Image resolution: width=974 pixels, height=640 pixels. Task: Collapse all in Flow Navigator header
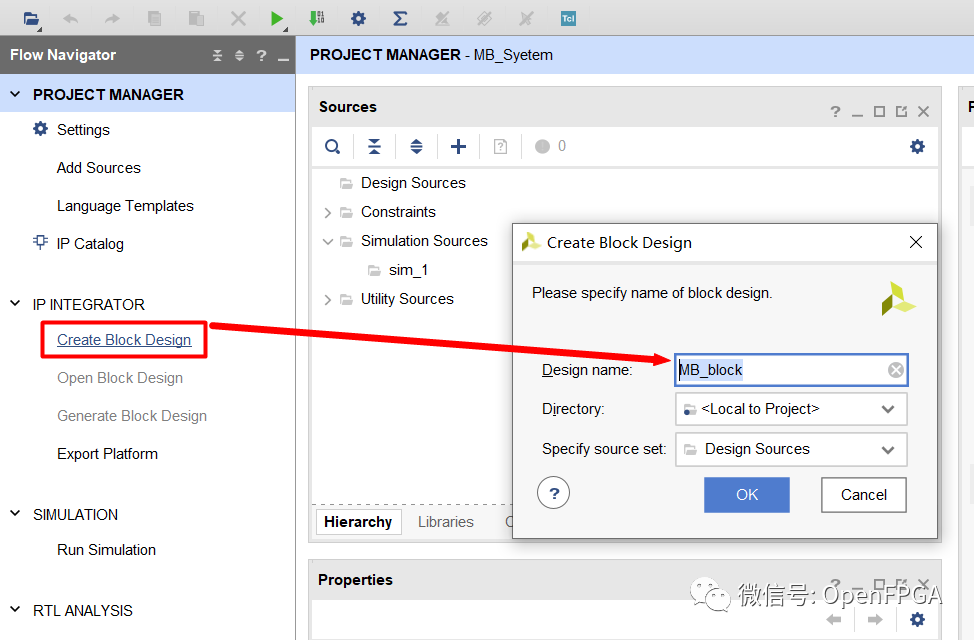pyautogui.click(x=217, y=55)
